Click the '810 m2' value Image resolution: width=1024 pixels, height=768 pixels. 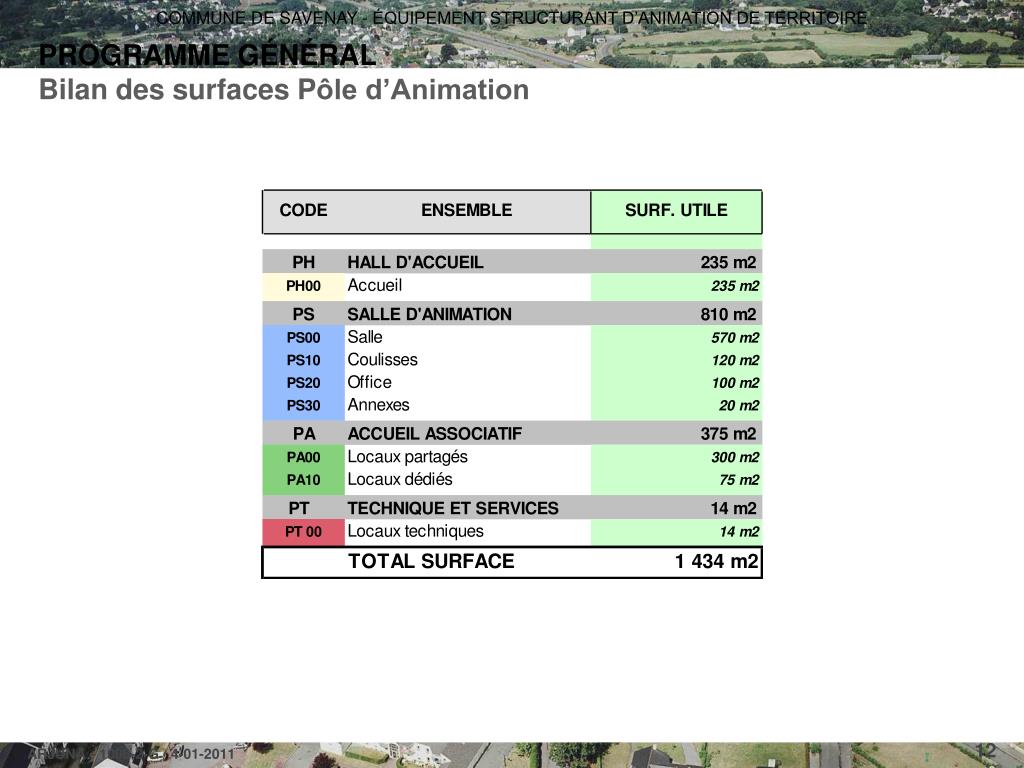pyautogui.click(x=728, y=315)
